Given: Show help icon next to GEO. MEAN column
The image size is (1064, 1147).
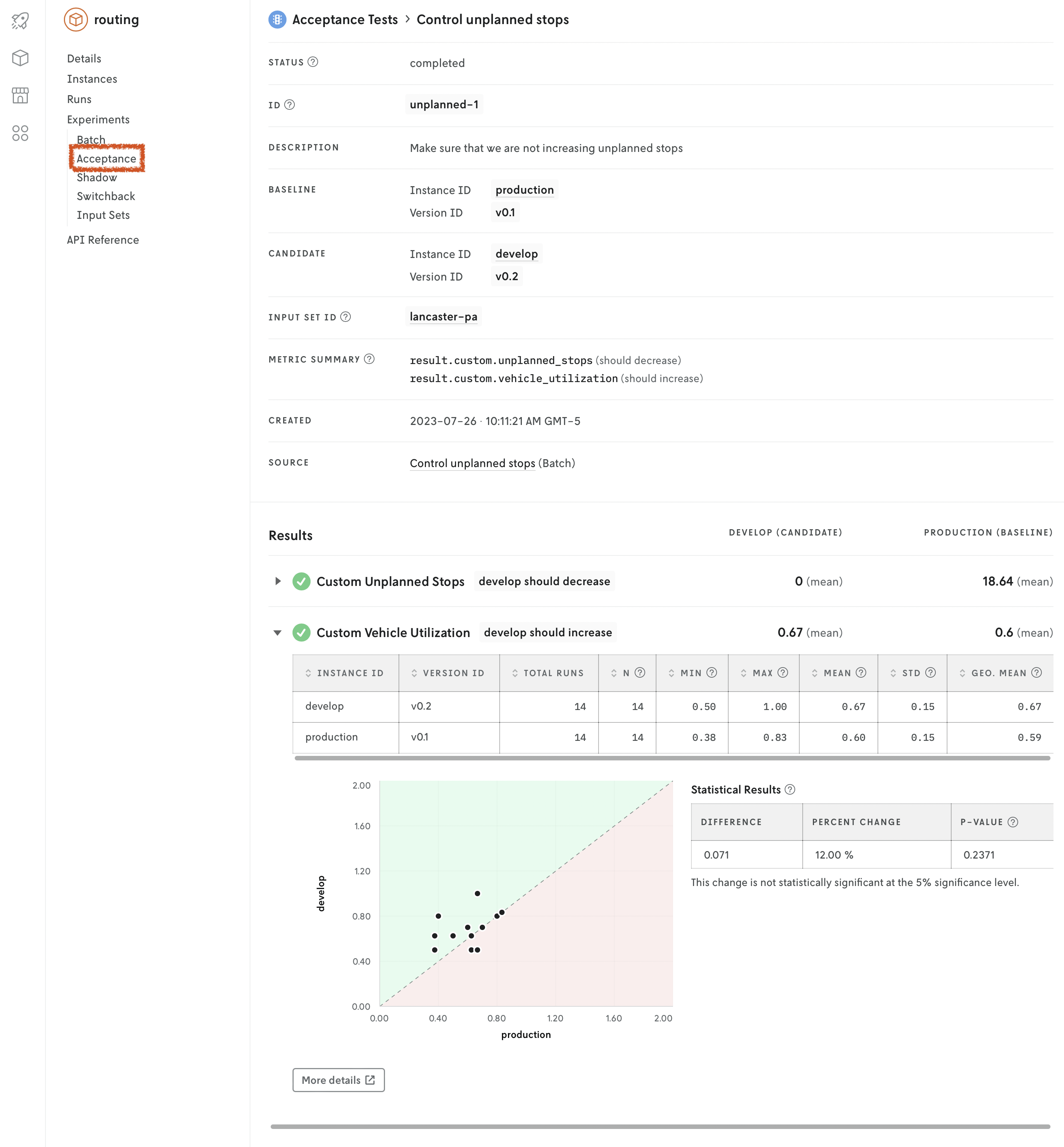Looking at the screenshot, I should [1036, 672].
